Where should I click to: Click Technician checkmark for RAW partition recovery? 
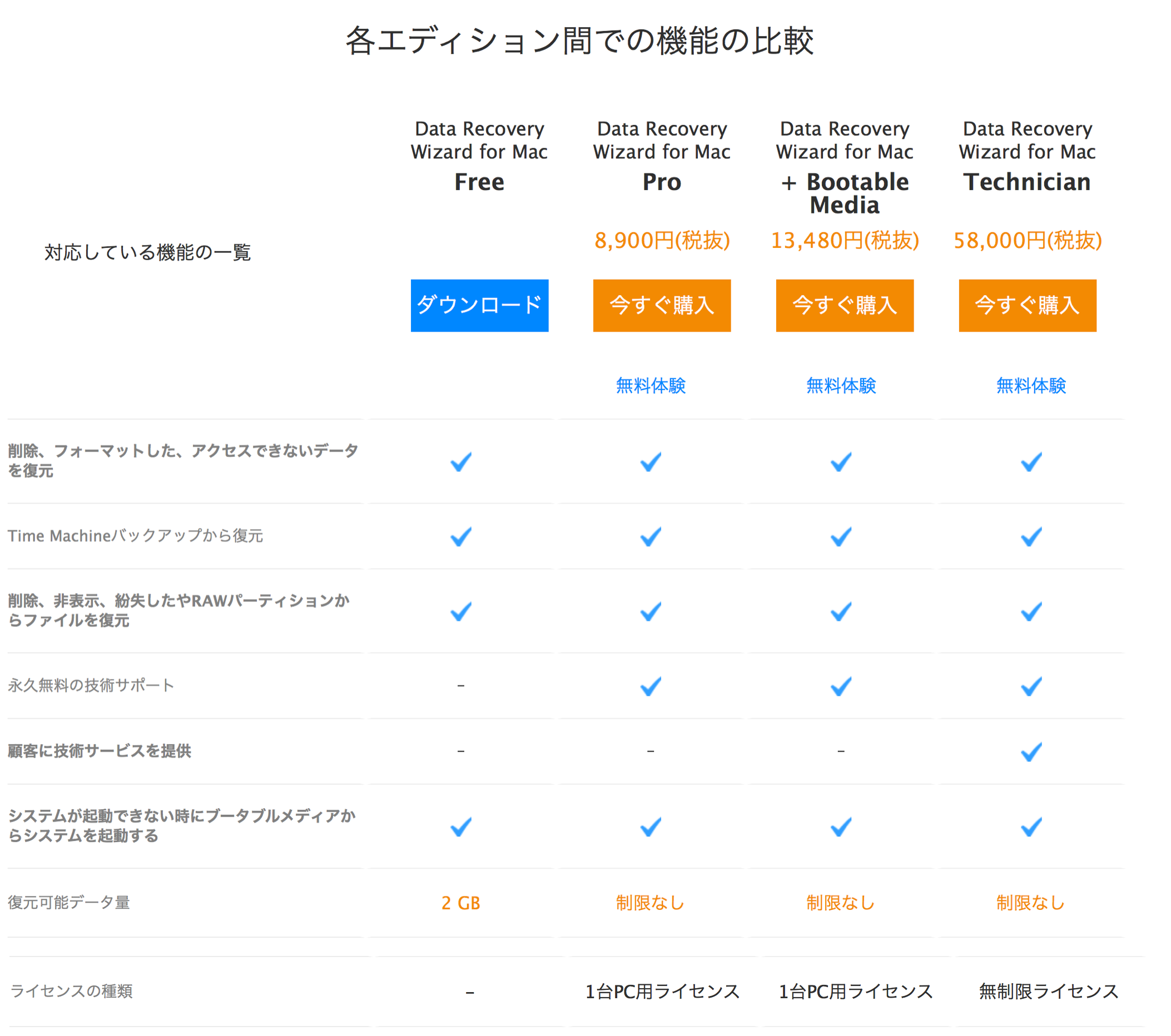click(x=1031, y=611)
